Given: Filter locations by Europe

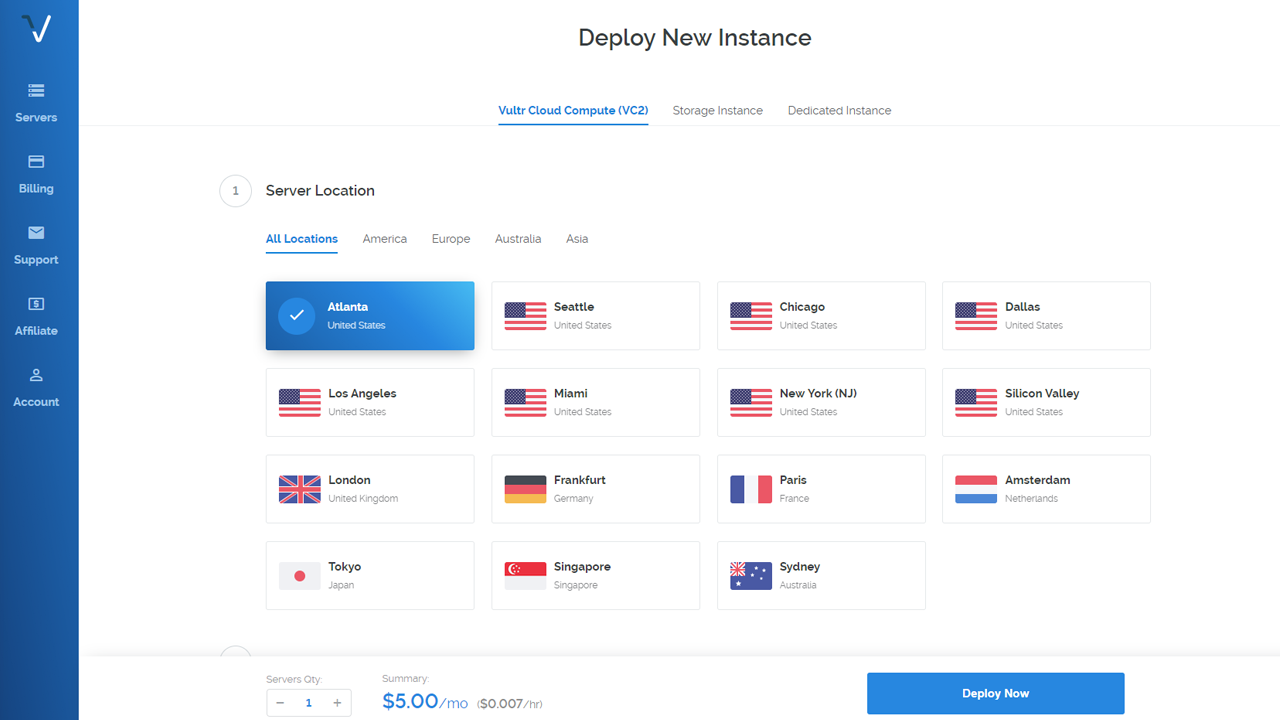Looking at the screenshot, I should [451, 239].
